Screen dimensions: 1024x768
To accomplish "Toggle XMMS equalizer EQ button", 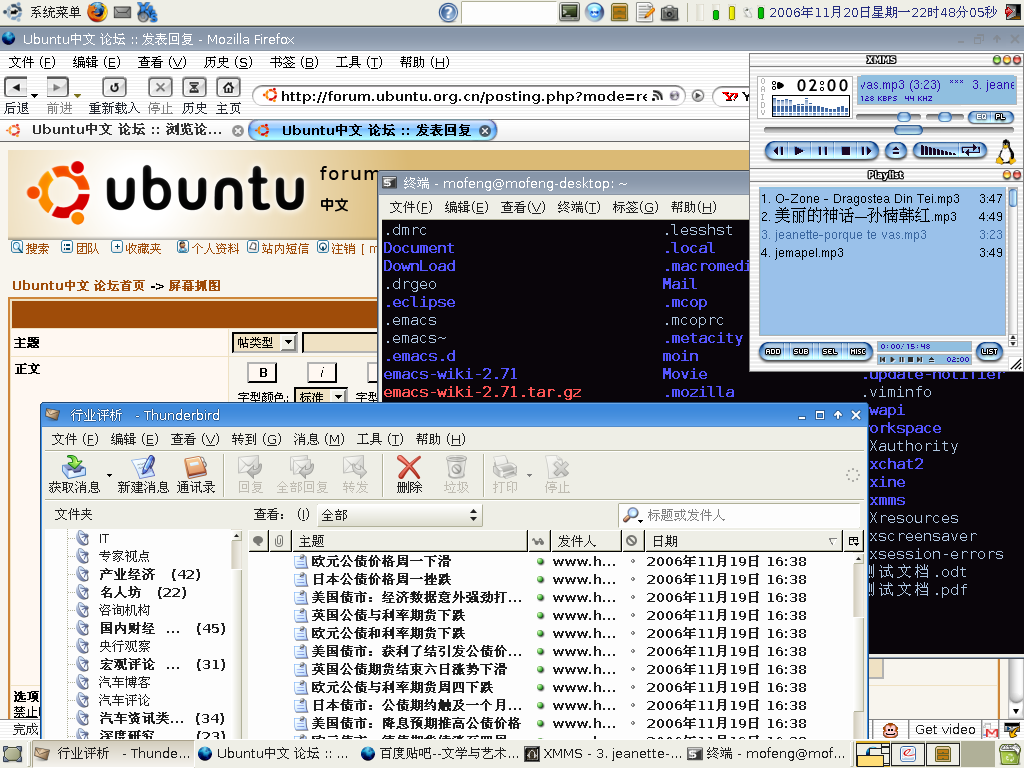I will pos(980,116).
